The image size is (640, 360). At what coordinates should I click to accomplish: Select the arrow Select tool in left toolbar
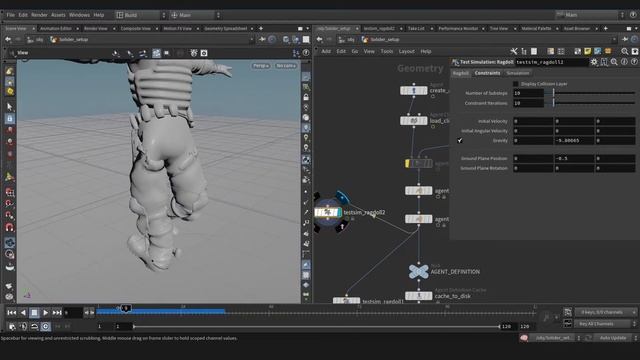point(9,107)
